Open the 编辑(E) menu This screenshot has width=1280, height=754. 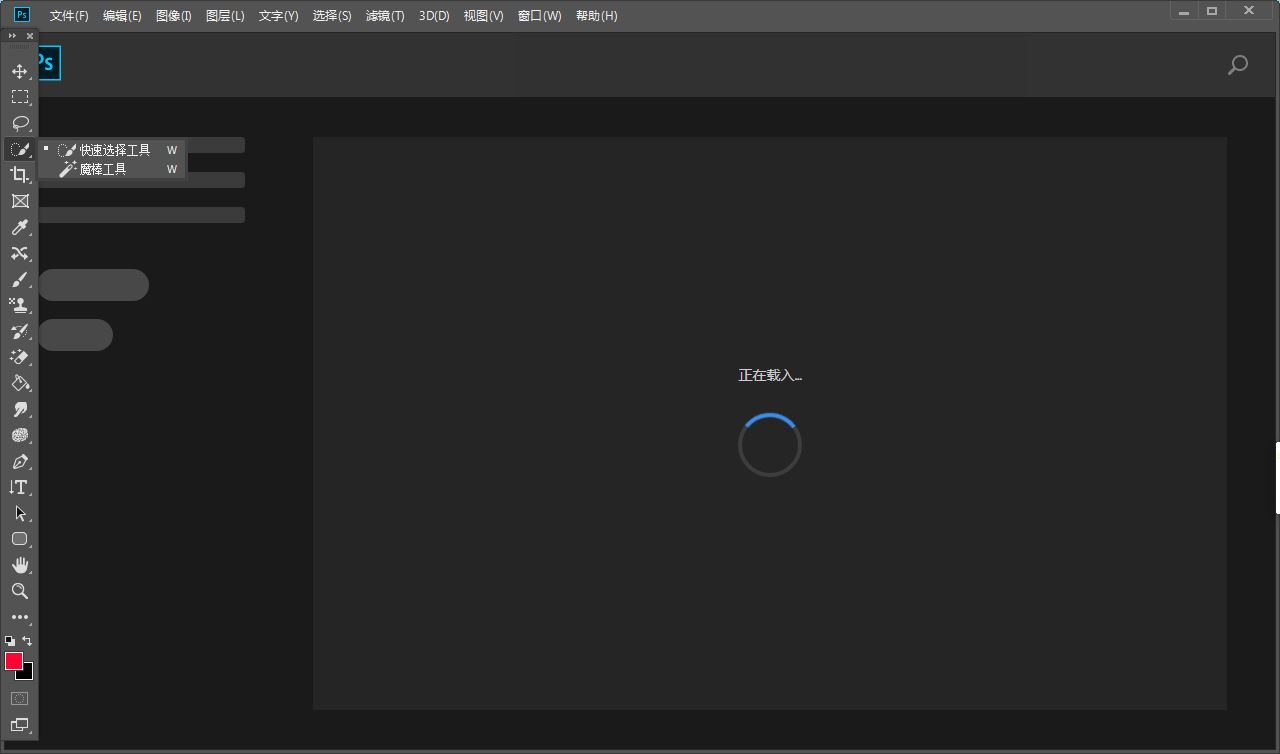click(x=122, y=16)
